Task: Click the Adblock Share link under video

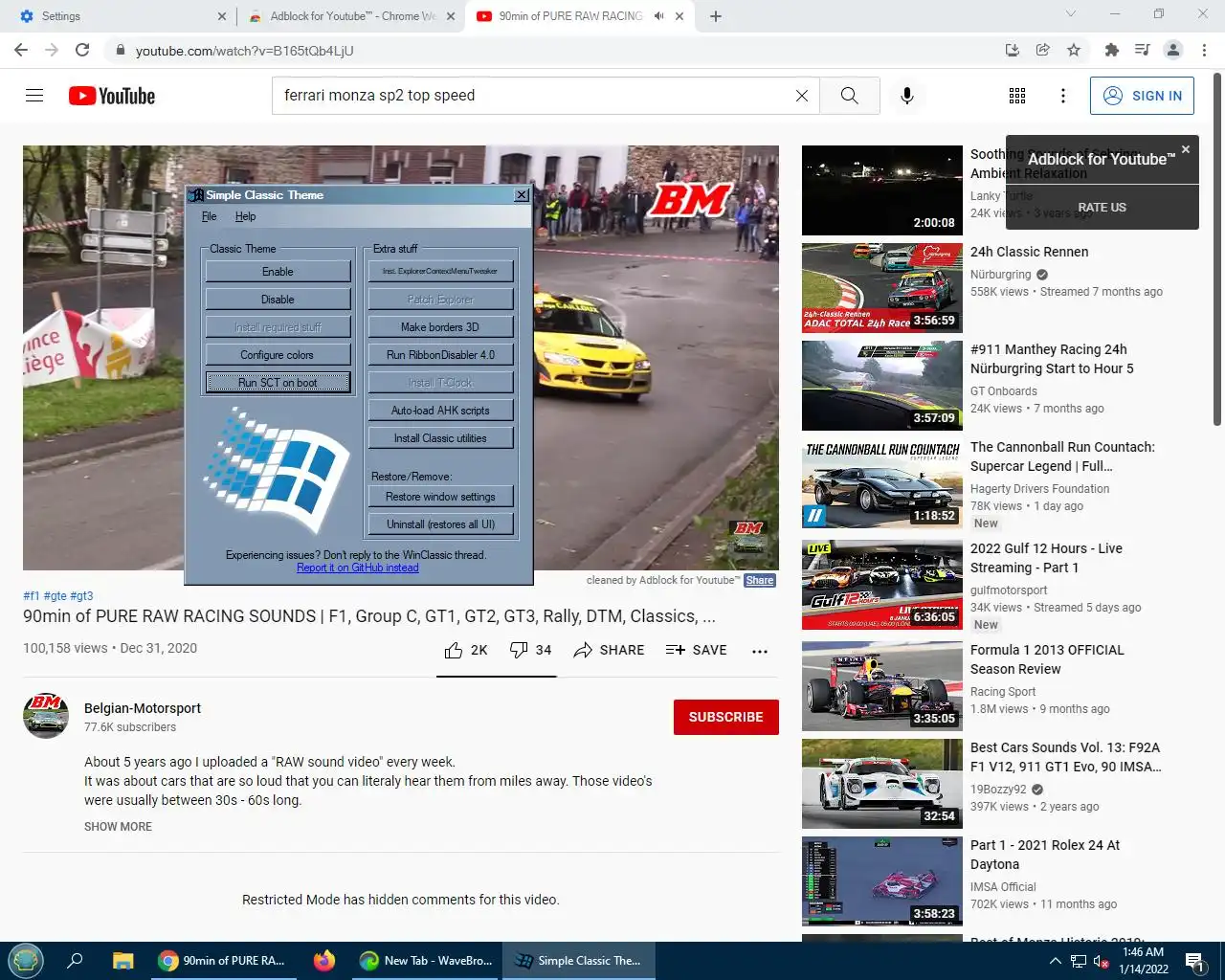Action: tap(760, 580)
